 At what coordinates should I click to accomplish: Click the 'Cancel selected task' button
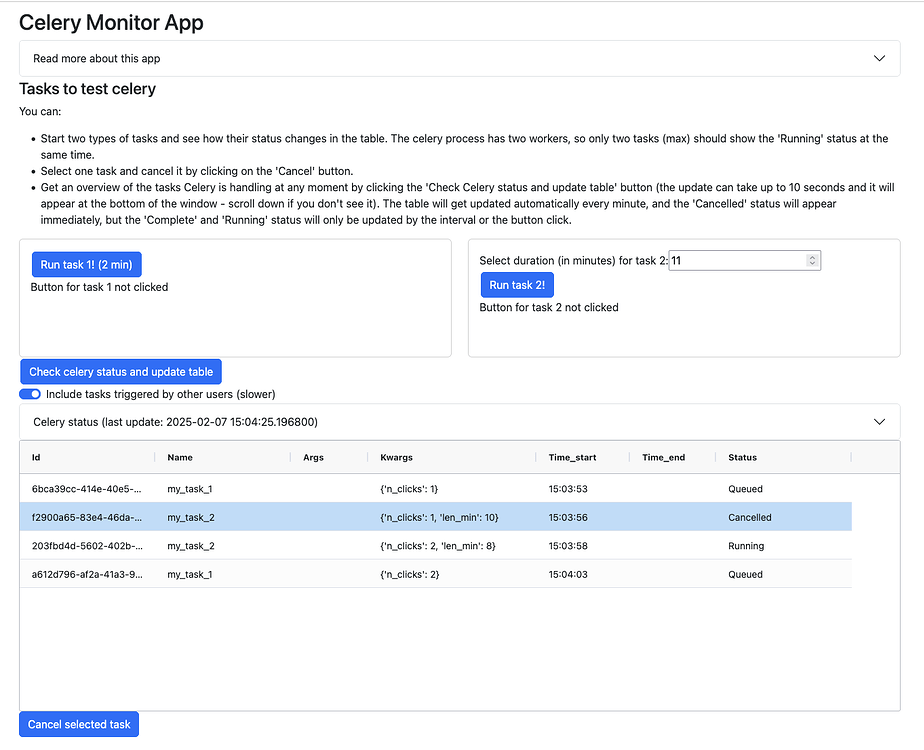pyautogui.click(x=78, y=723)
